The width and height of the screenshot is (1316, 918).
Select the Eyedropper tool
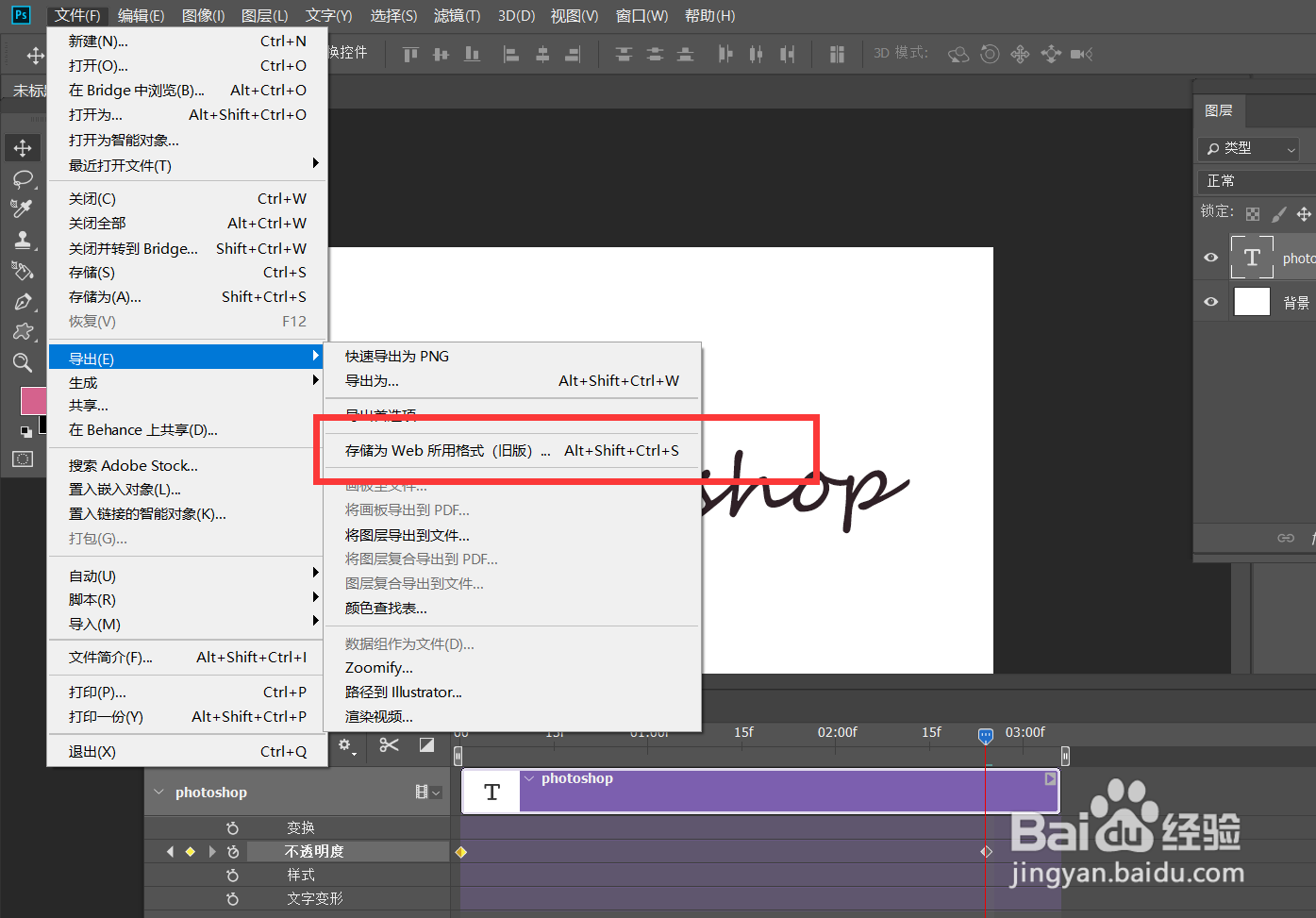click(x=23, y=209)
